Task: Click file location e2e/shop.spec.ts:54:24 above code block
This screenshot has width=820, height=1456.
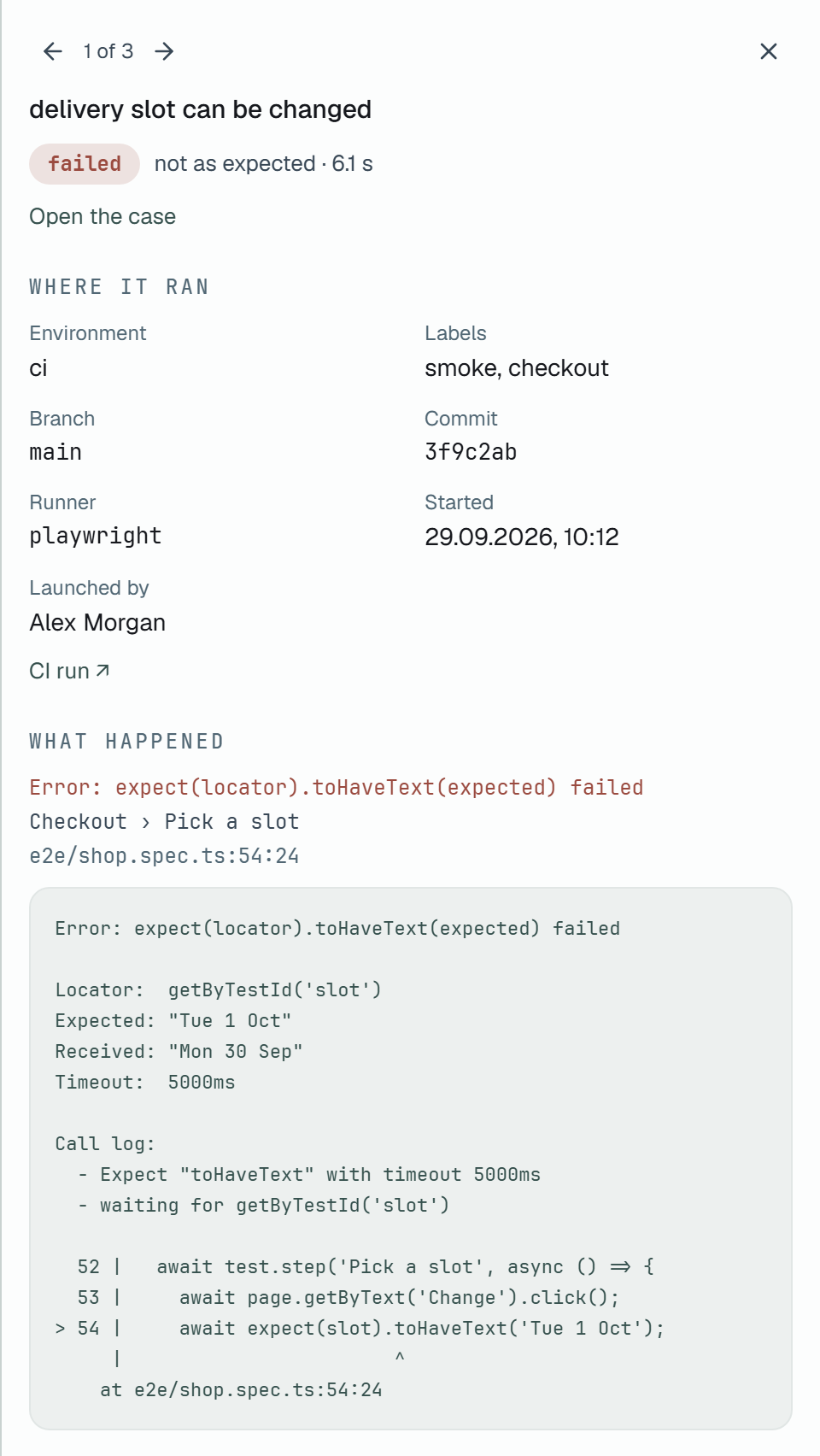Action: tap(164, 856)
